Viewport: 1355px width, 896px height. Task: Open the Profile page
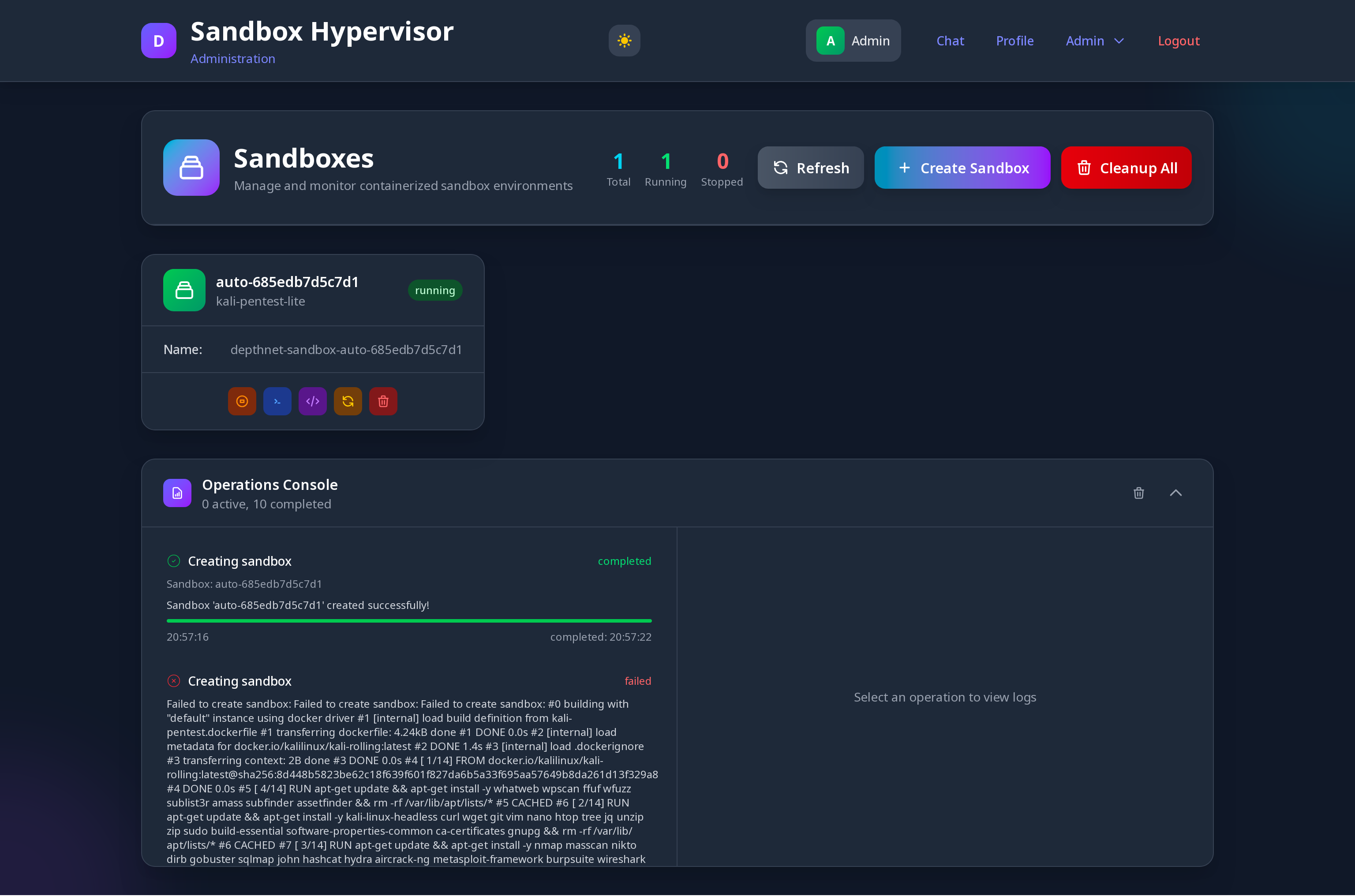click(x=1014, y=41)
